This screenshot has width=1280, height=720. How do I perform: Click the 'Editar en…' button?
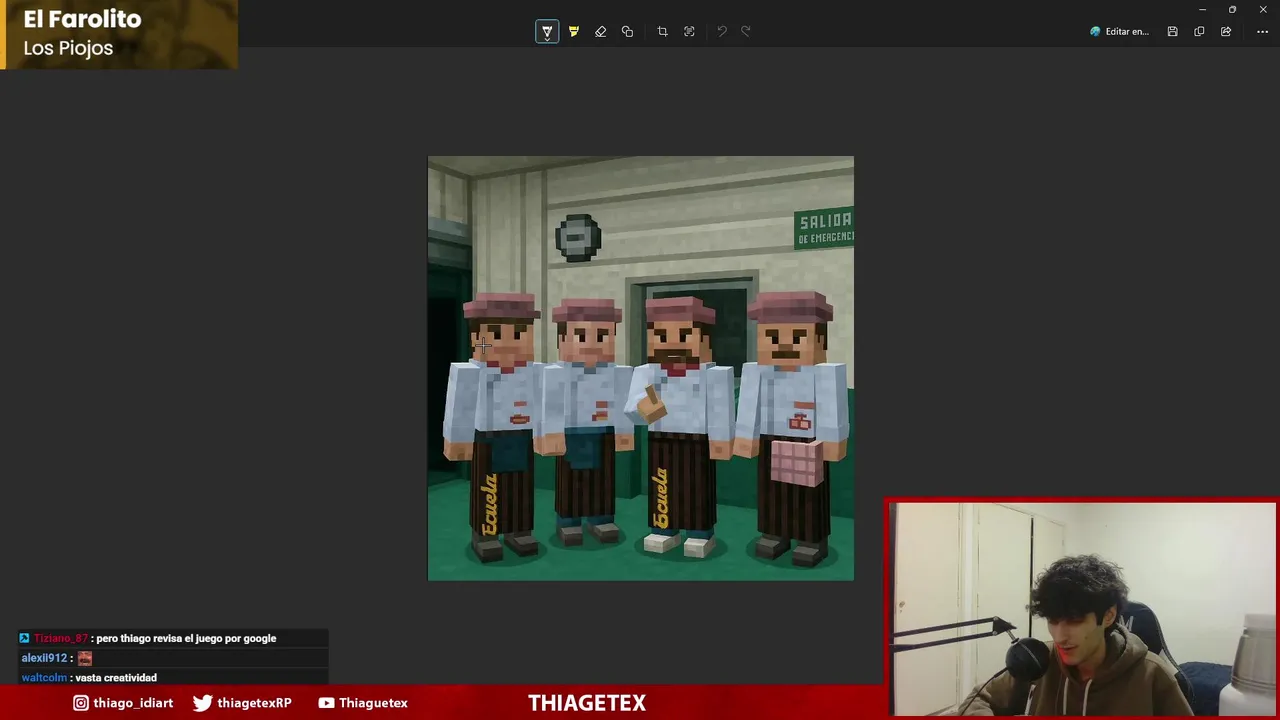[x=1120, y=32]
